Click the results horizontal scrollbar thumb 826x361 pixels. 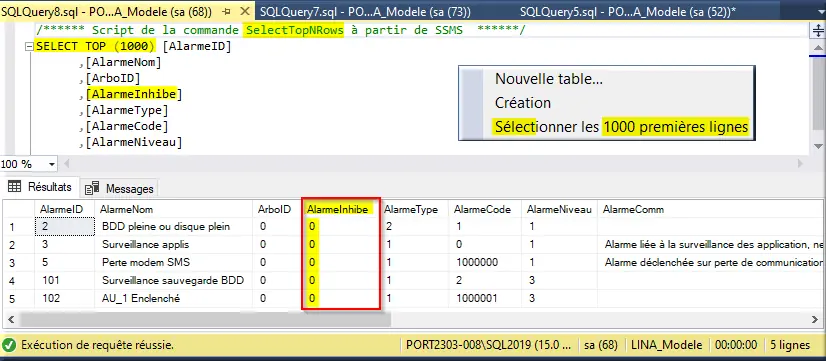pos(205,319)
